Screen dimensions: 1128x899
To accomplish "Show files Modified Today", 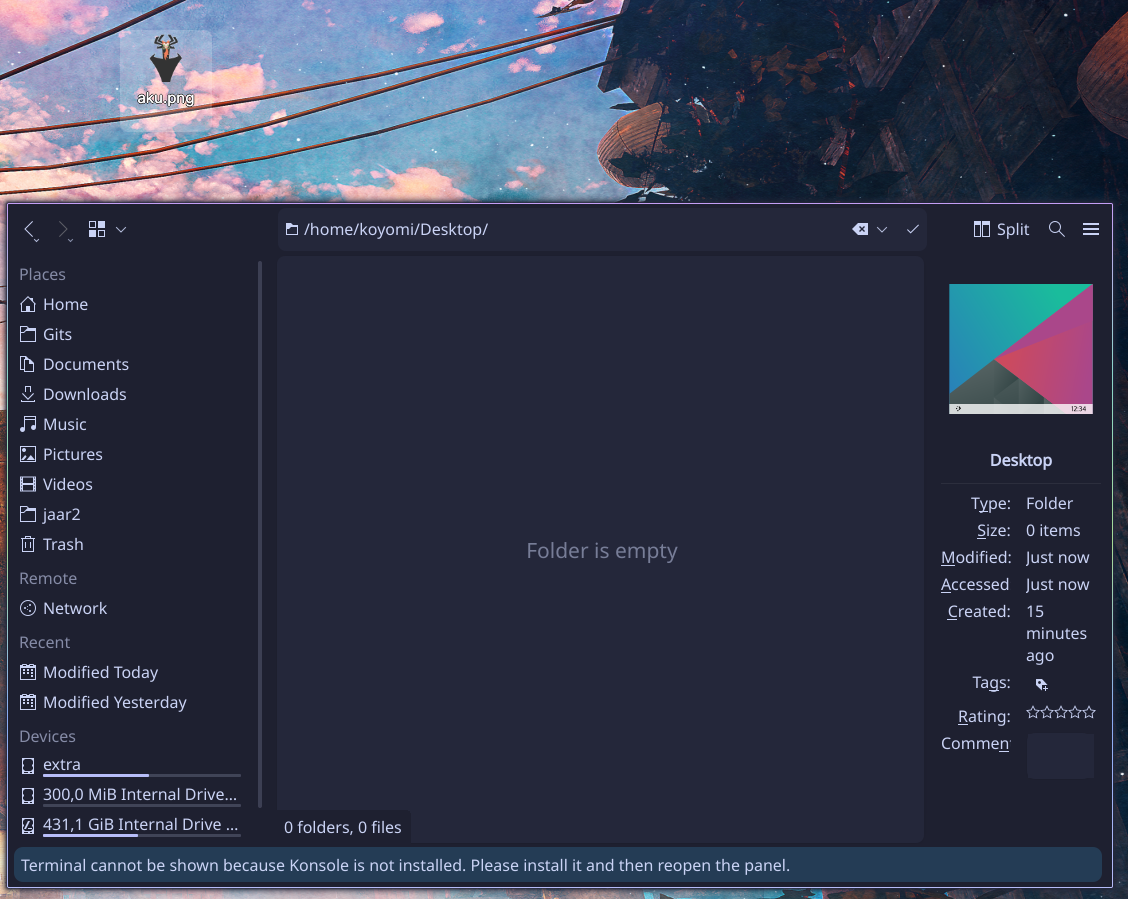I will click(100, 672).
